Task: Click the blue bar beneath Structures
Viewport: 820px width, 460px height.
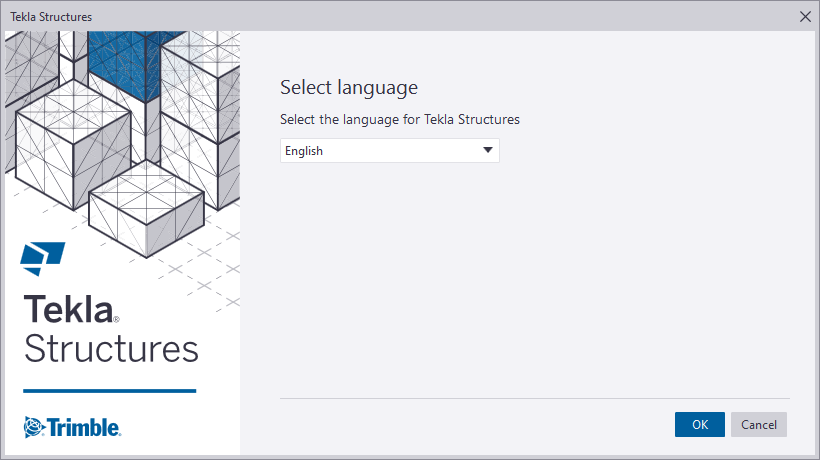Action: point(110,390)
